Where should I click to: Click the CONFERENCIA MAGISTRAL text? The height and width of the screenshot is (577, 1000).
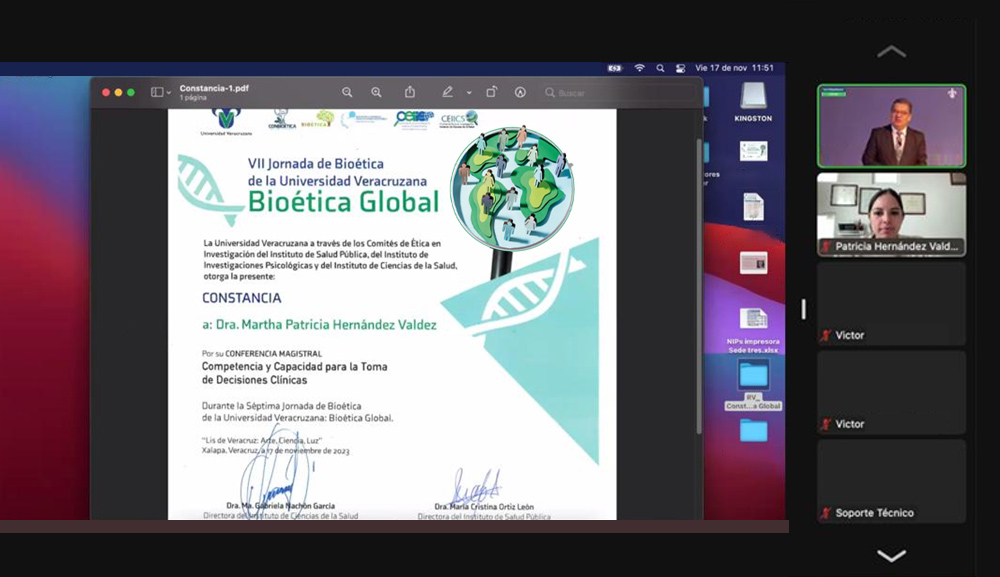click(274, 353)
